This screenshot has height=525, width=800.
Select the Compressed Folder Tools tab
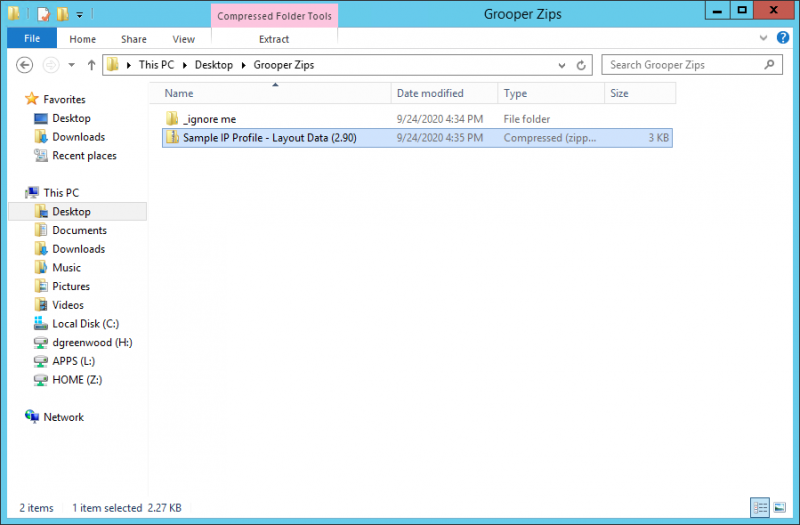[274, 16]
